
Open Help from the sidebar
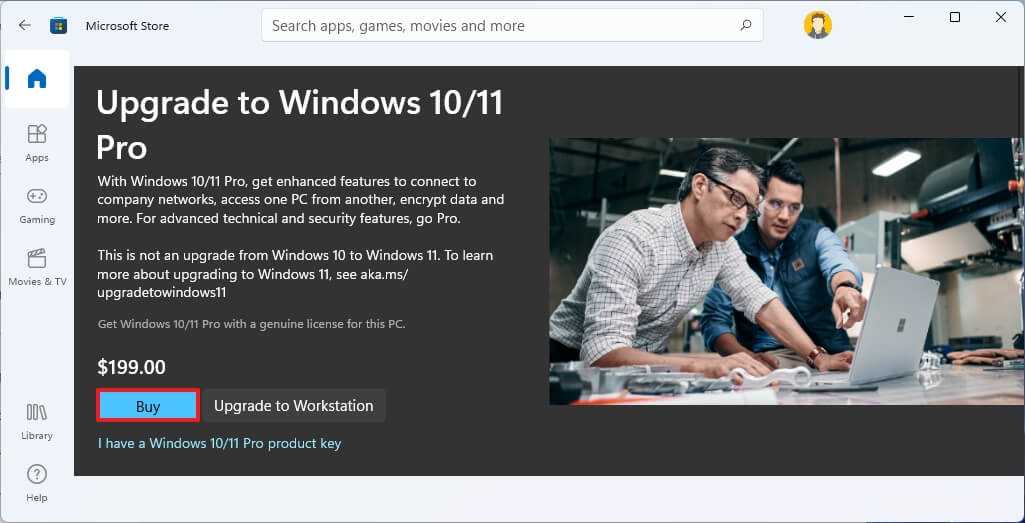[37, 482]
